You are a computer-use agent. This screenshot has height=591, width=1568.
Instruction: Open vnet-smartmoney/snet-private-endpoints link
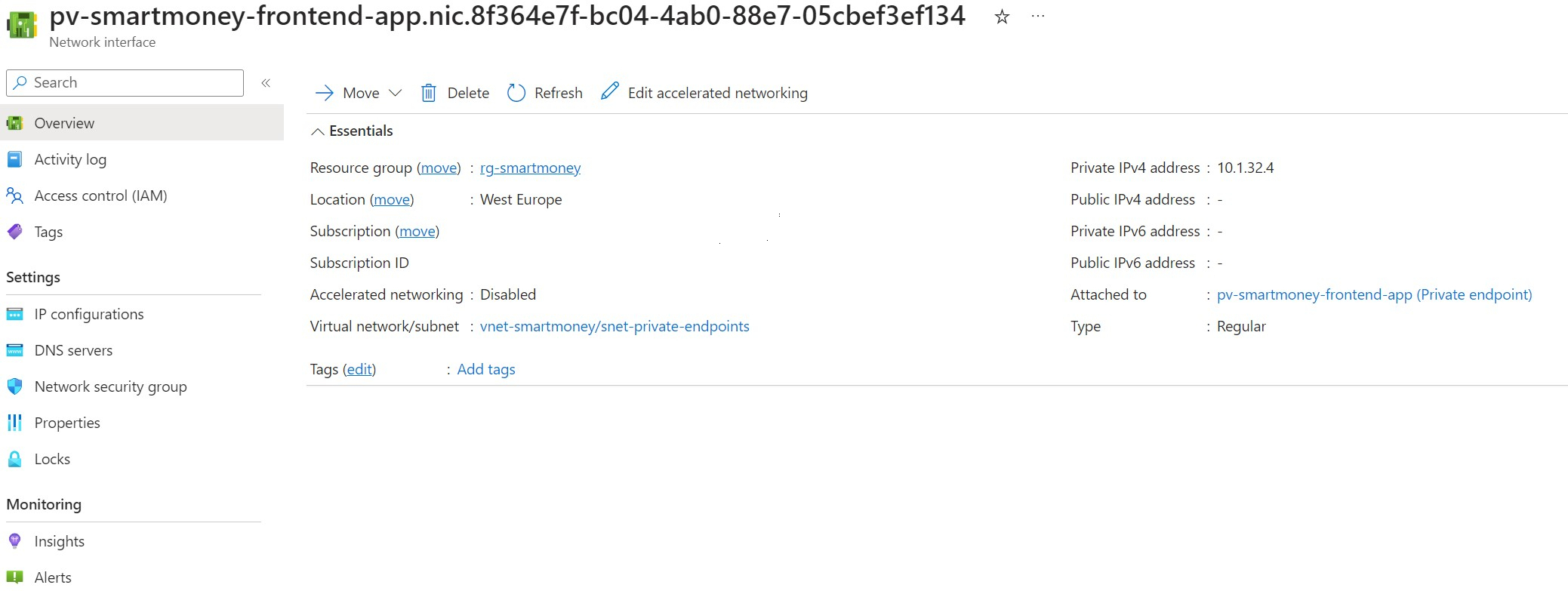tap(615, 326)
